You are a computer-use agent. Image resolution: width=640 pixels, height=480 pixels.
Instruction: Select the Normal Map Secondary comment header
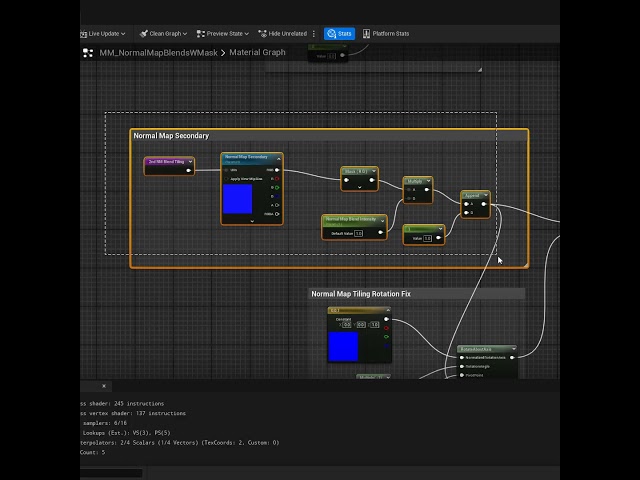329,136
